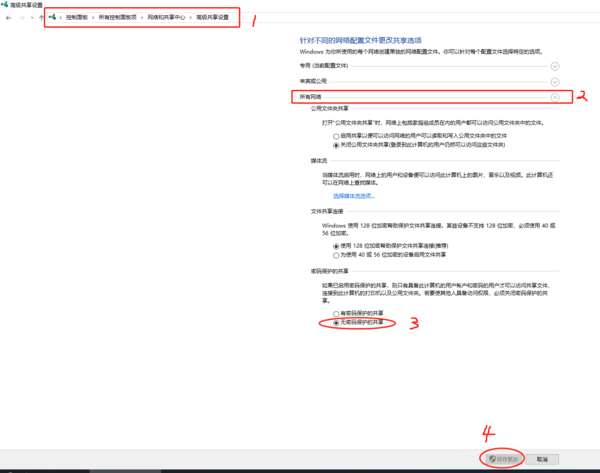Select 40 或 56 位加密 radio option
This screenshot has width=600, height=473.
pyautogui.click(x=336, y=254)
